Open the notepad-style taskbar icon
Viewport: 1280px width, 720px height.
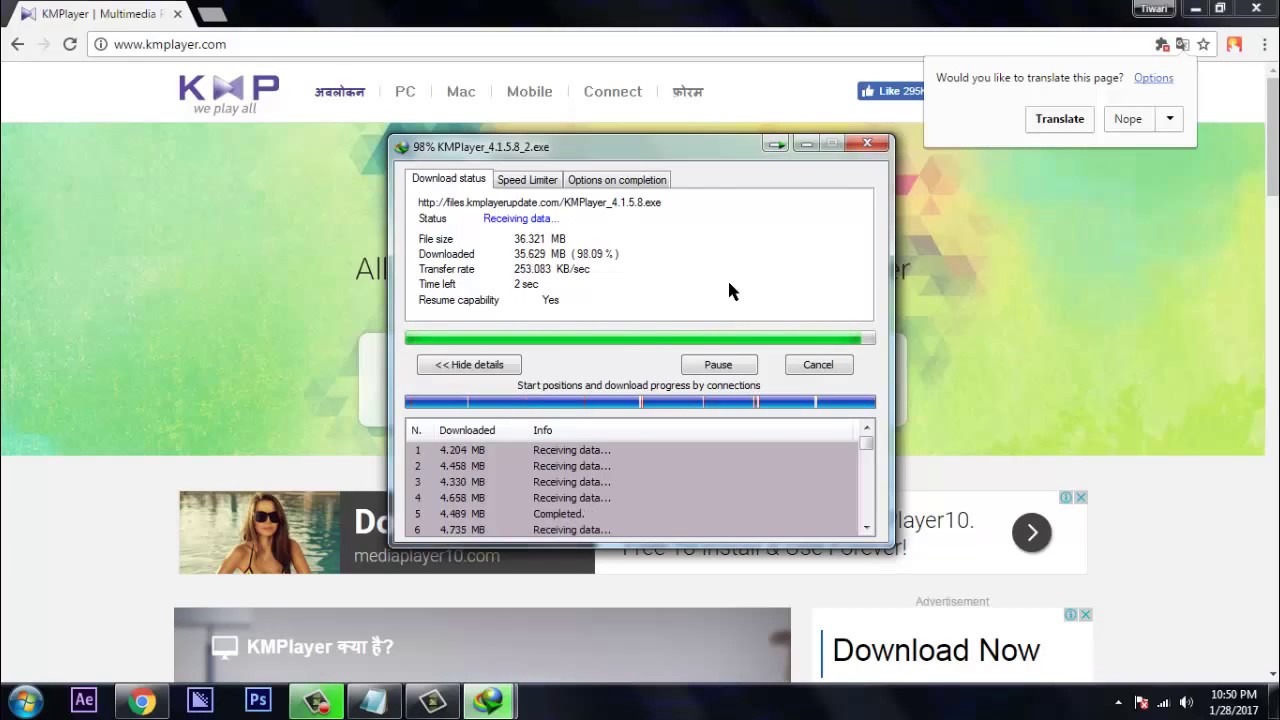coord(374,701)
